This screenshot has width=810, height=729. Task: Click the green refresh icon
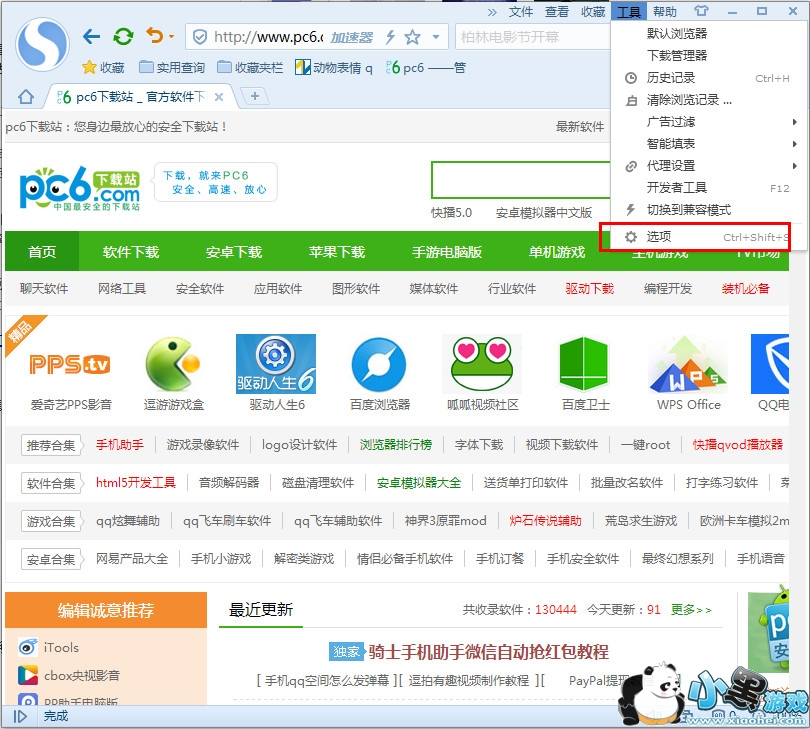tap(123, 36)
